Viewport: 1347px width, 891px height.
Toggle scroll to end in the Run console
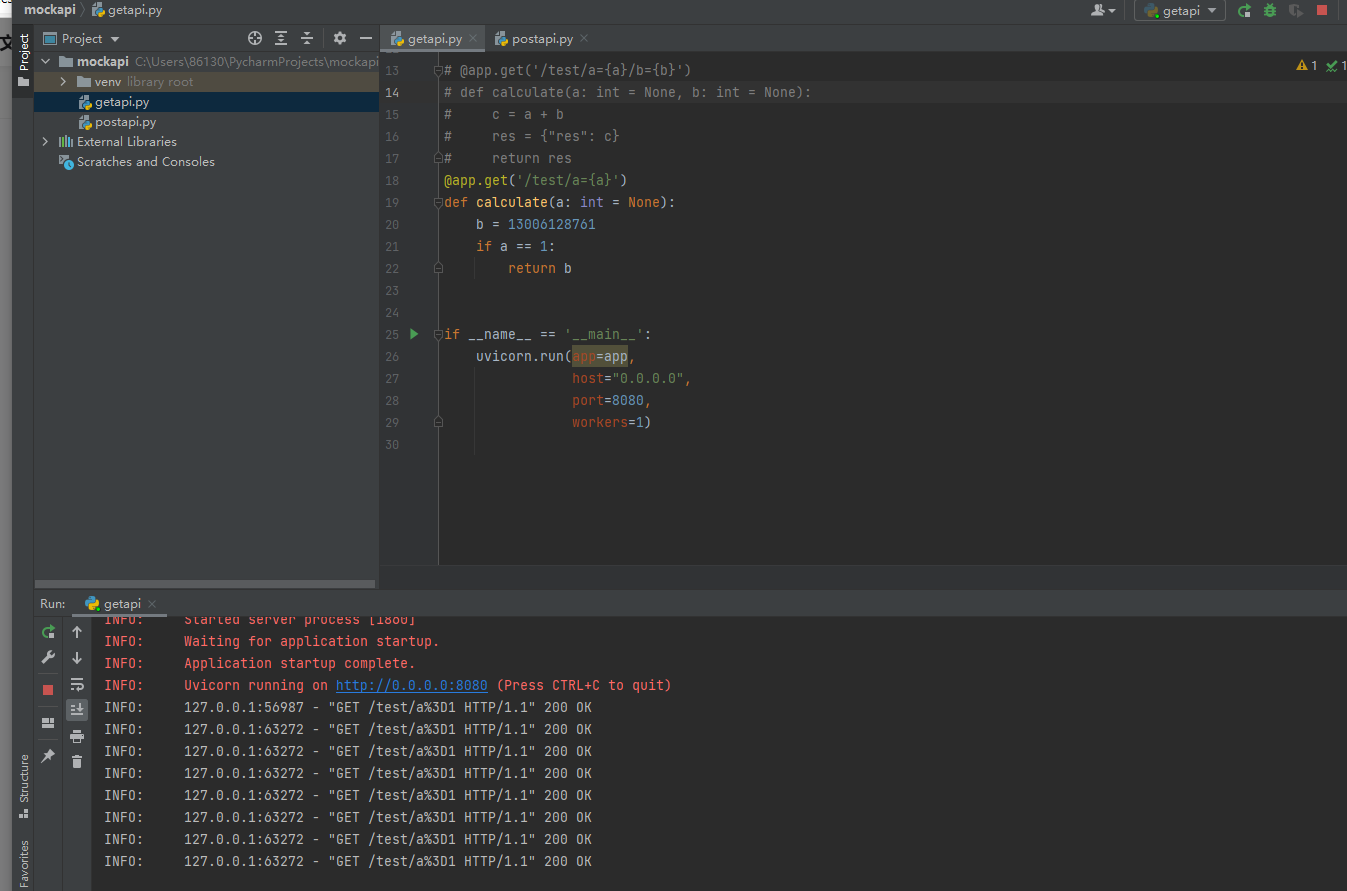(x=77, y=710)
